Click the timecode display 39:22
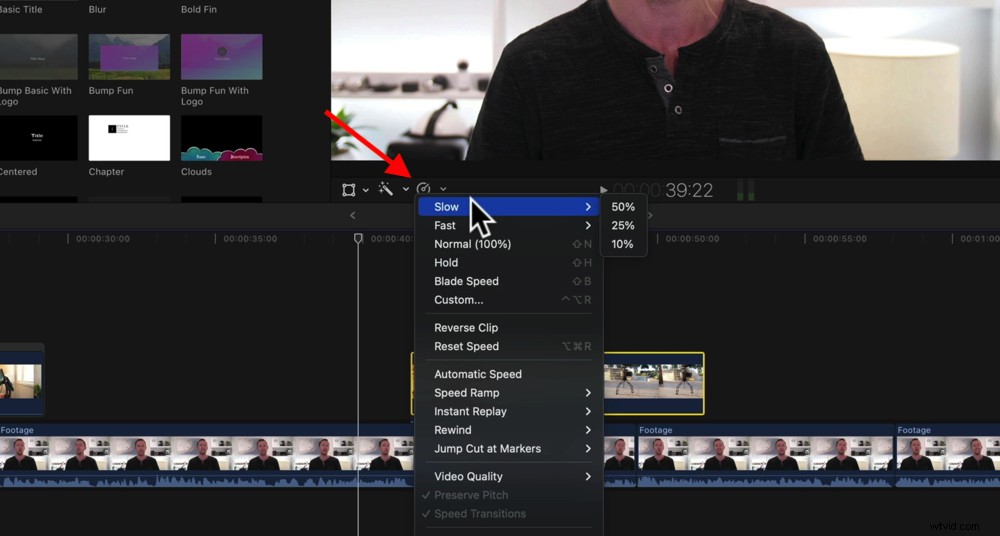The image size is (1000, 536). 689,190
